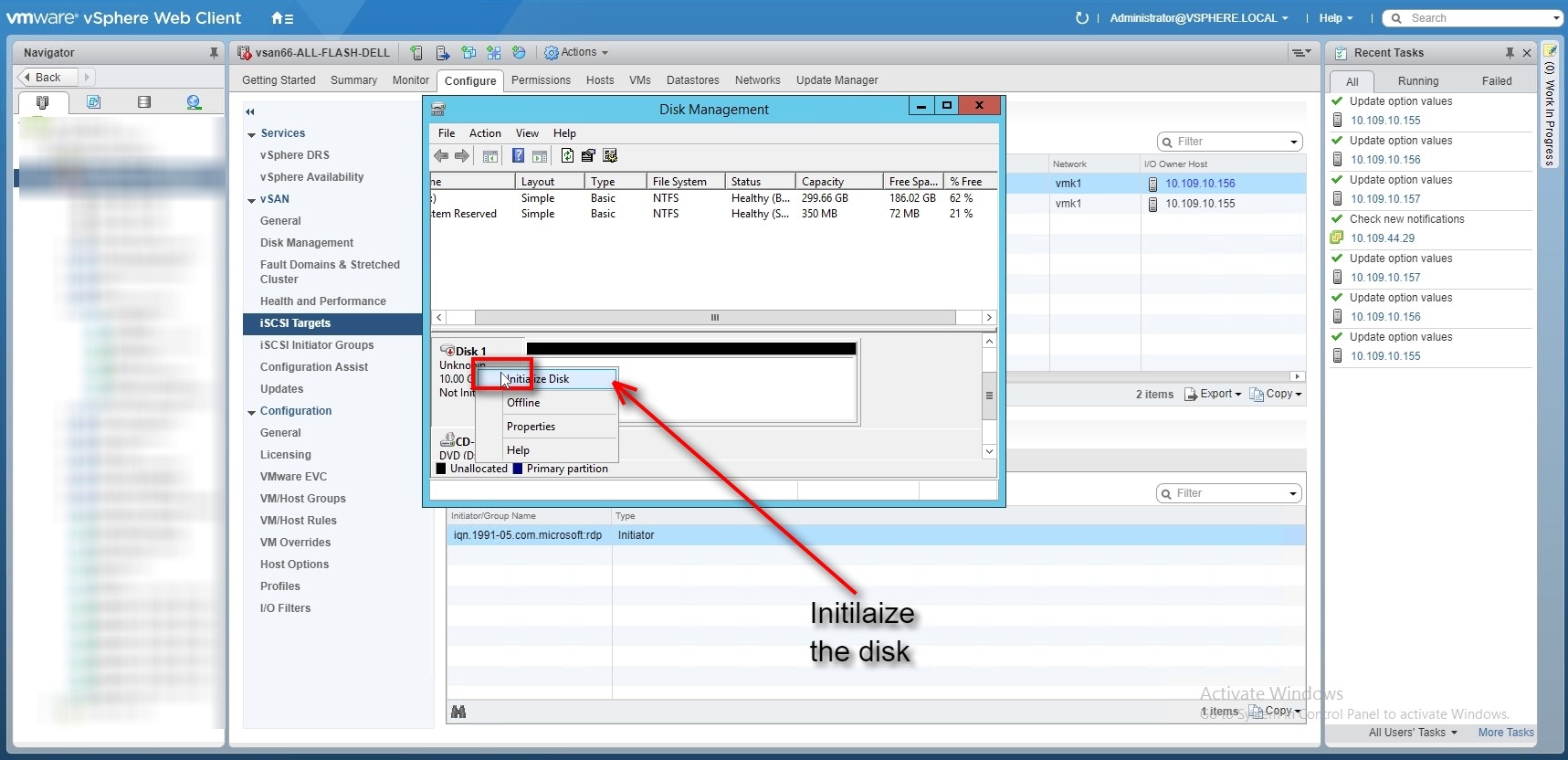Click the Refresh icon in Disk Management toolbar
This screenshot has width=1568, height=760.
click(x=567, y=156)
